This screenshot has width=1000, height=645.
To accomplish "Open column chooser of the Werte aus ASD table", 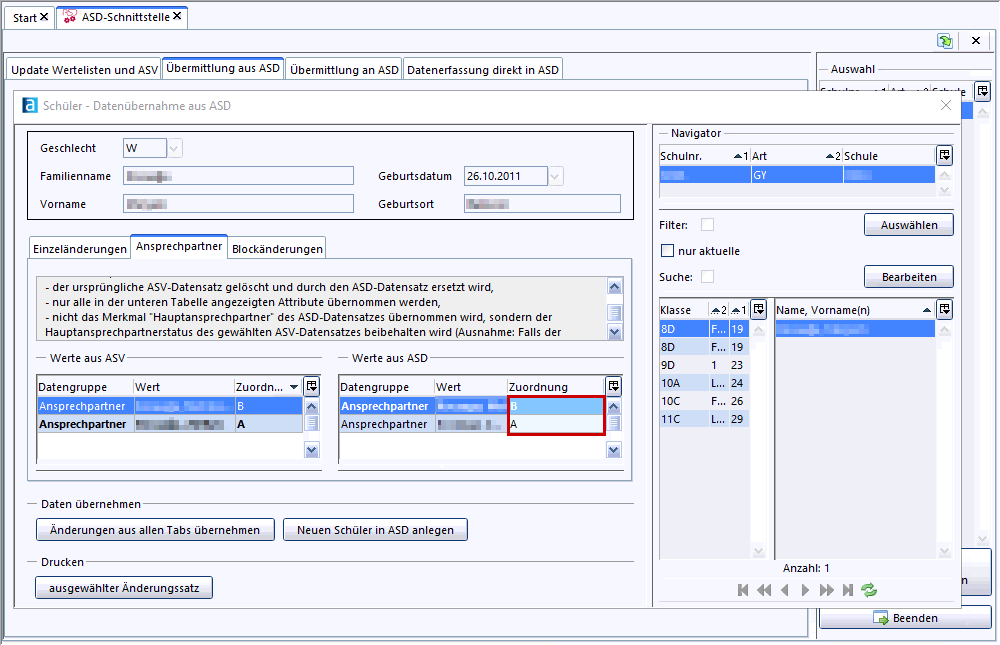I will point(613,386).
